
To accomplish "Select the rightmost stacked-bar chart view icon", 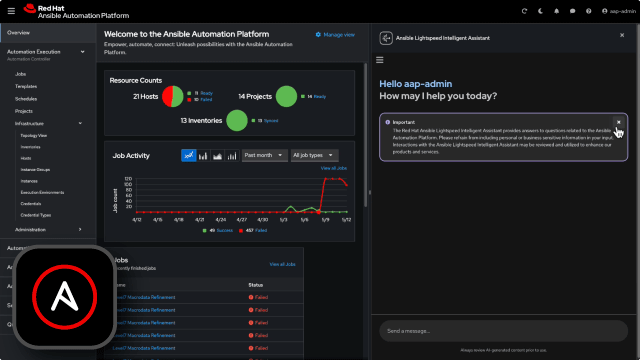I will pos(232,156).
